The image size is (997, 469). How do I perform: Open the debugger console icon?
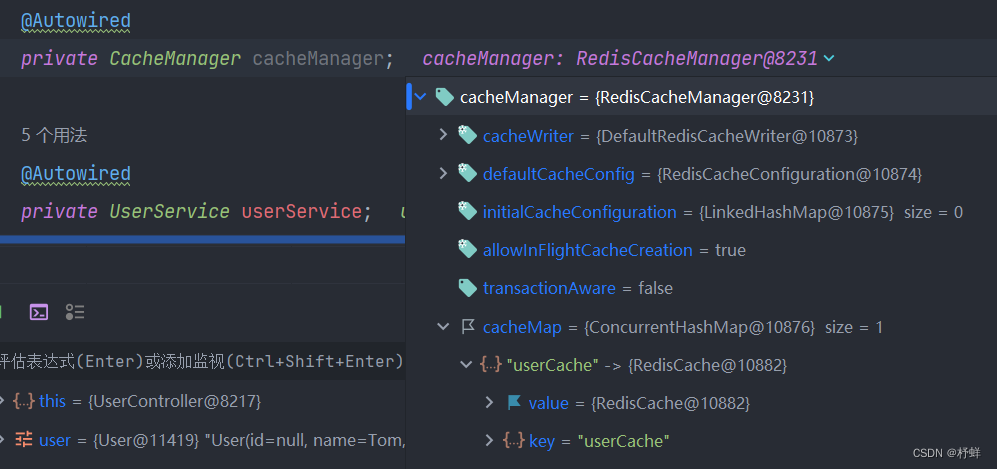tap(39, 312)
